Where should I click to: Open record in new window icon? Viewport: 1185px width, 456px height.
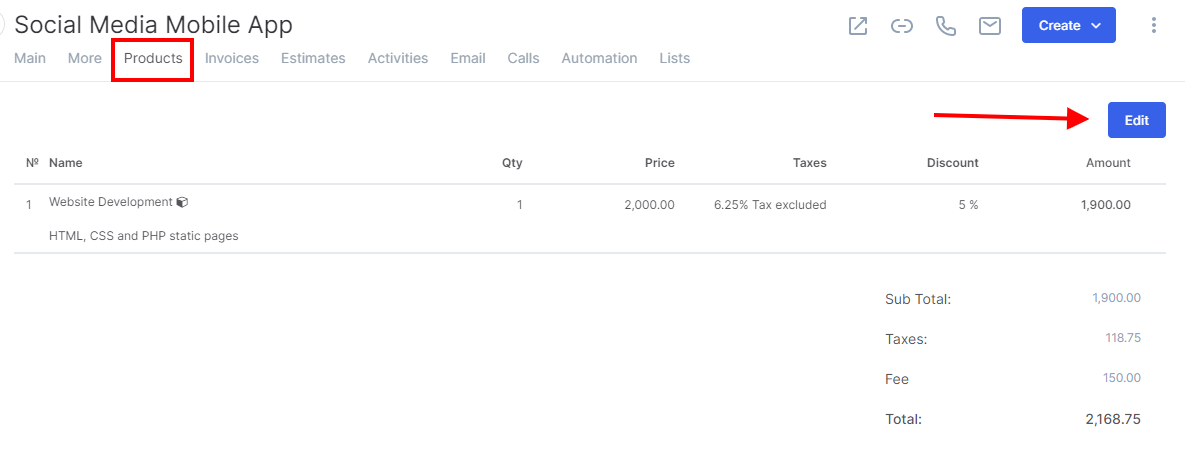(x=858, y=26)
